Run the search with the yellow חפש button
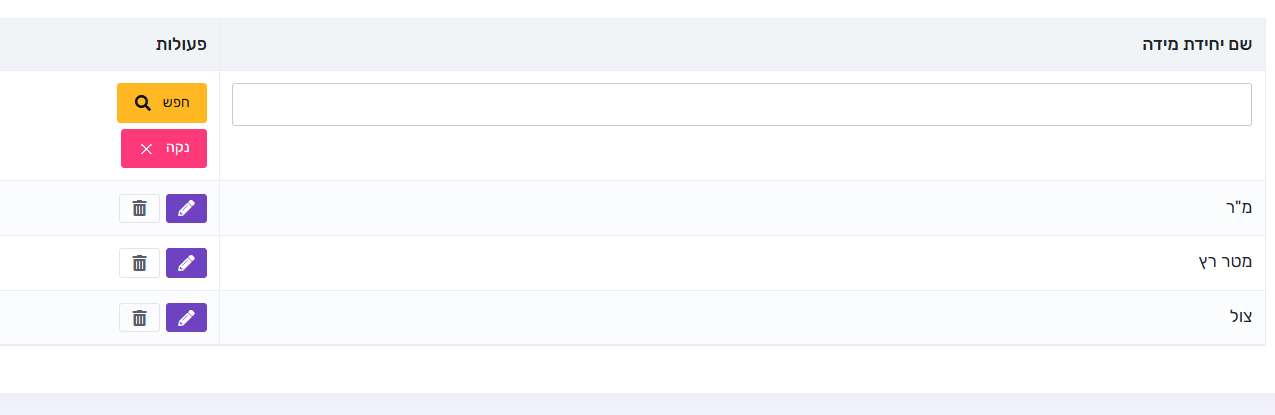Viewport: 1275px width, 415px height. (x=162, y=103)
